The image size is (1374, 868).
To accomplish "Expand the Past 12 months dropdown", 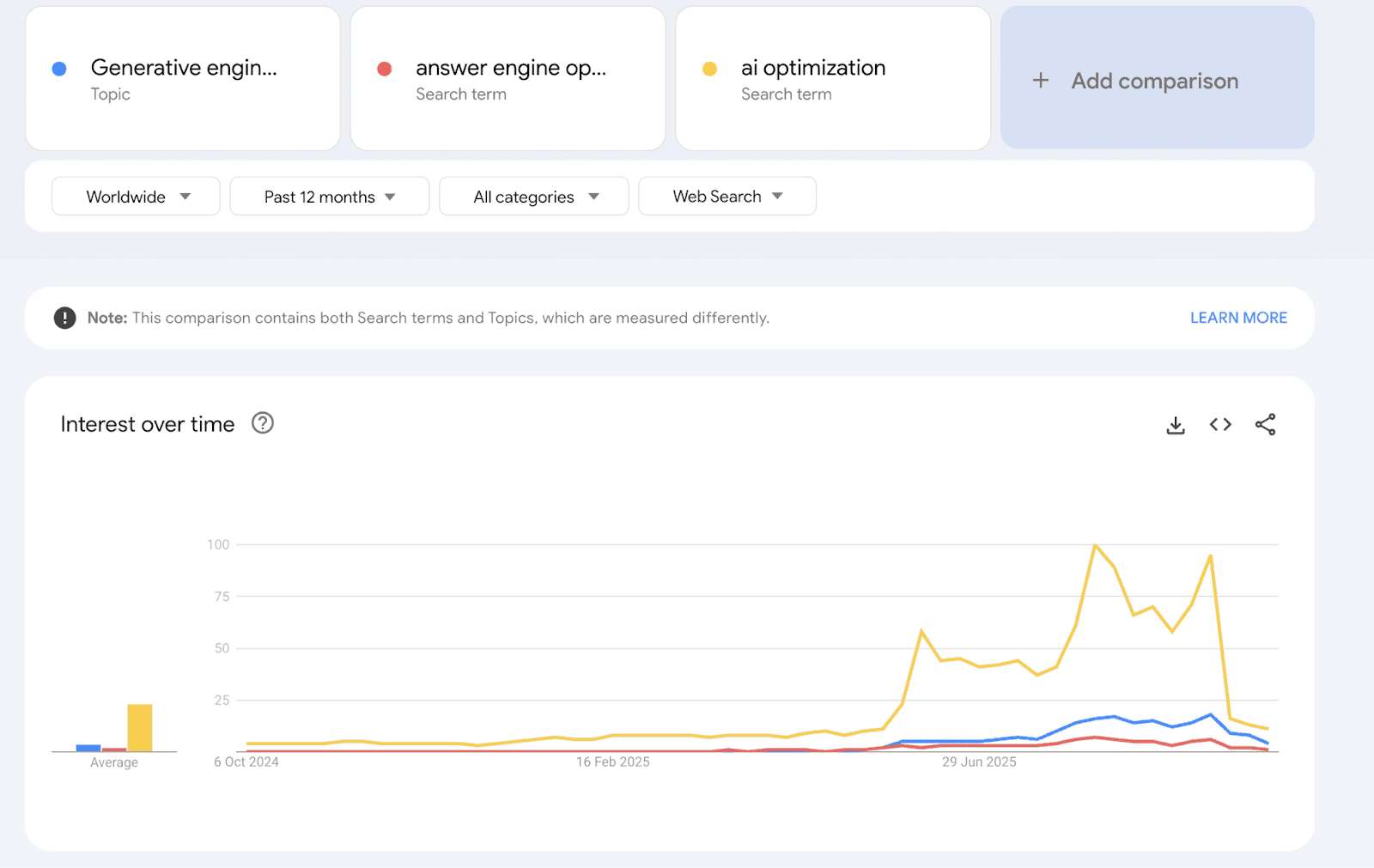I will coord(329,197).
